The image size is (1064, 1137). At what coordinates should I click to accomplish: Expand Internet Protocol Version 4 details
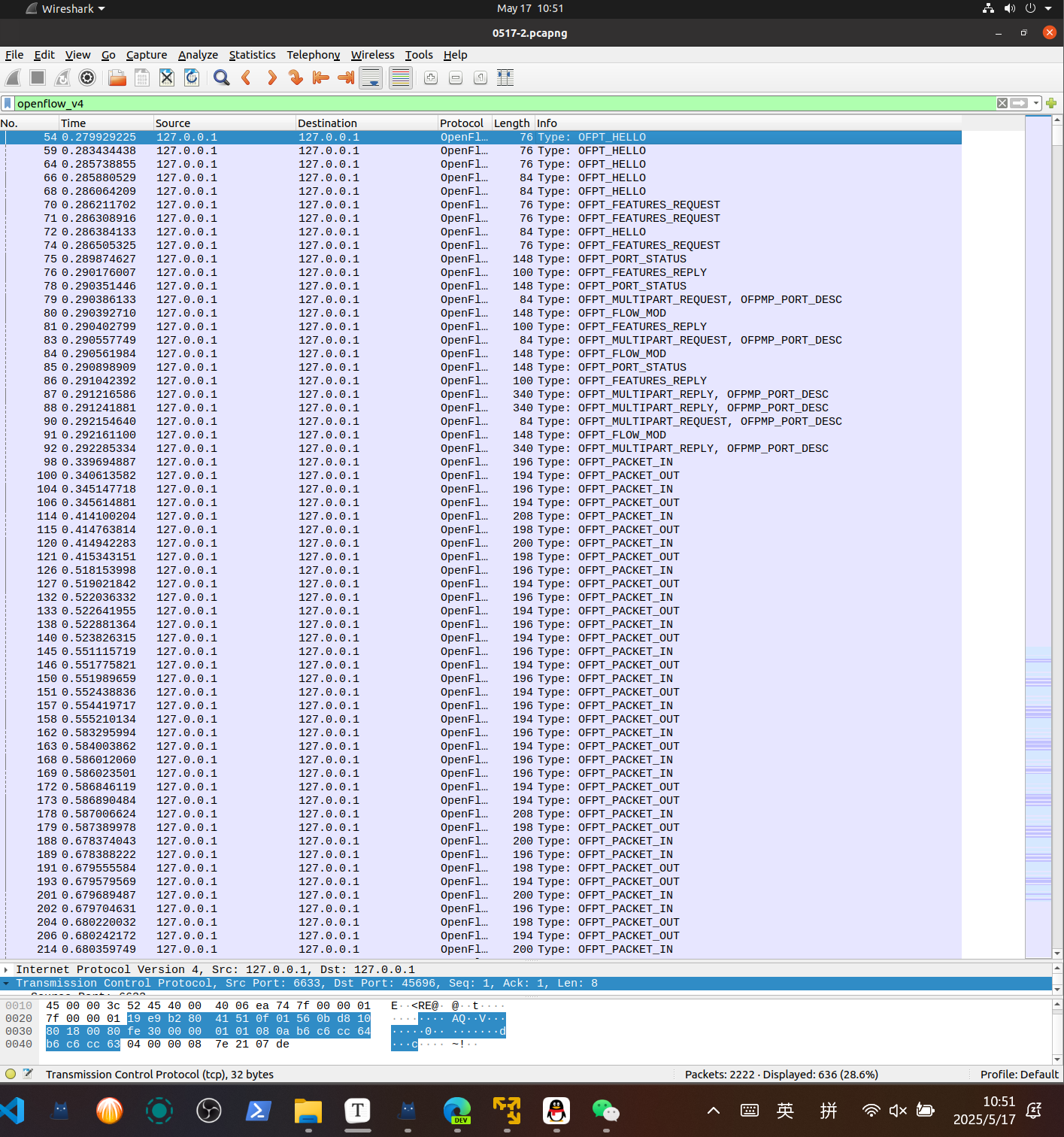6,969
